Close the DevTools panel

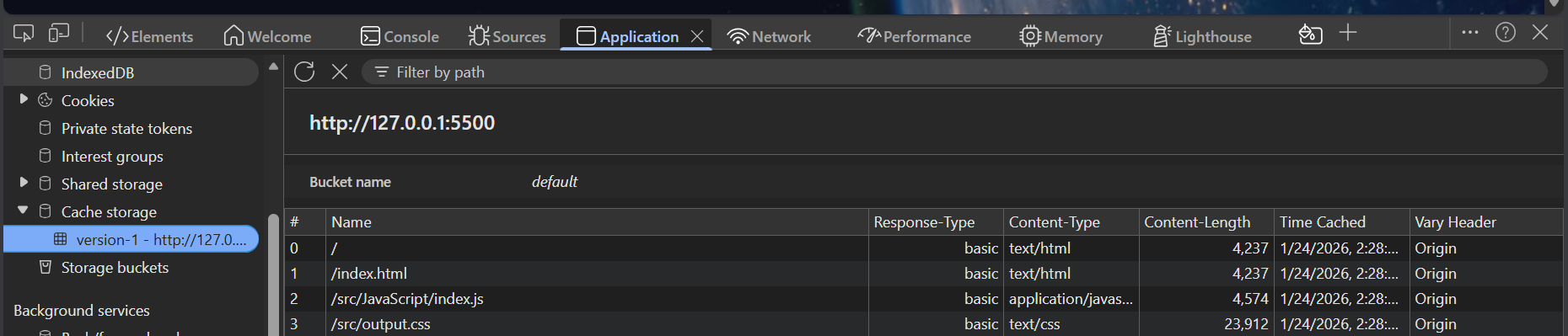point(1540,32)
